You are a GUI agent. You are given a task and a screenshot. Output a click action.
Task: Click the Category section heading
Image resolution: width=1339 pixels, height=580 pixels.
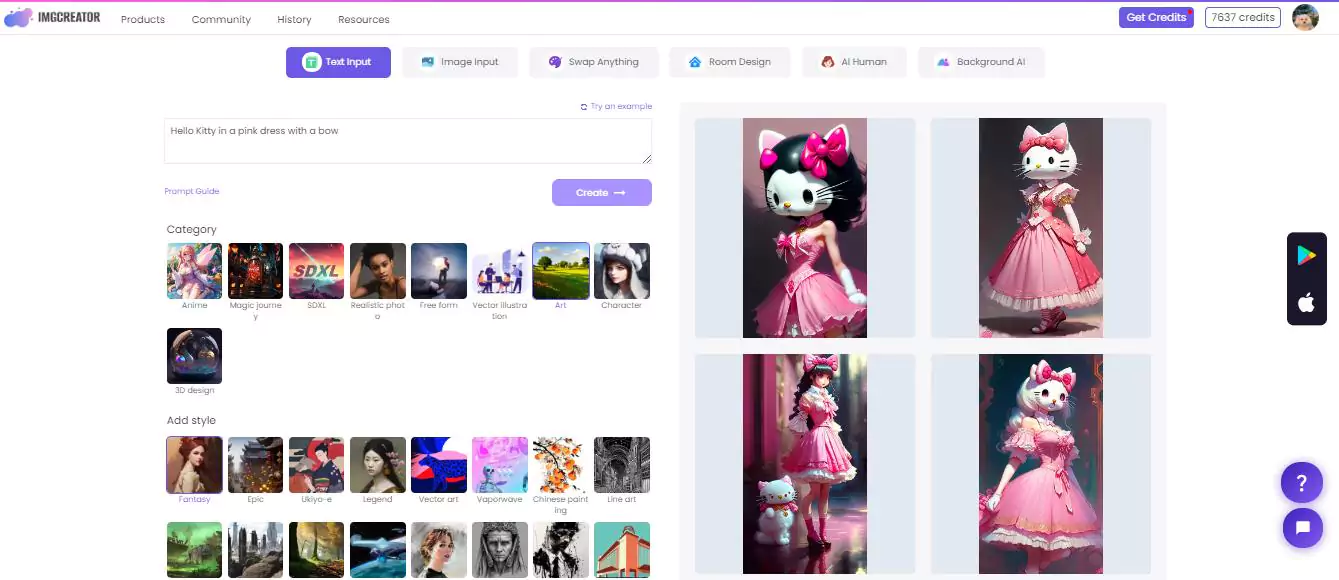(191, 230)
